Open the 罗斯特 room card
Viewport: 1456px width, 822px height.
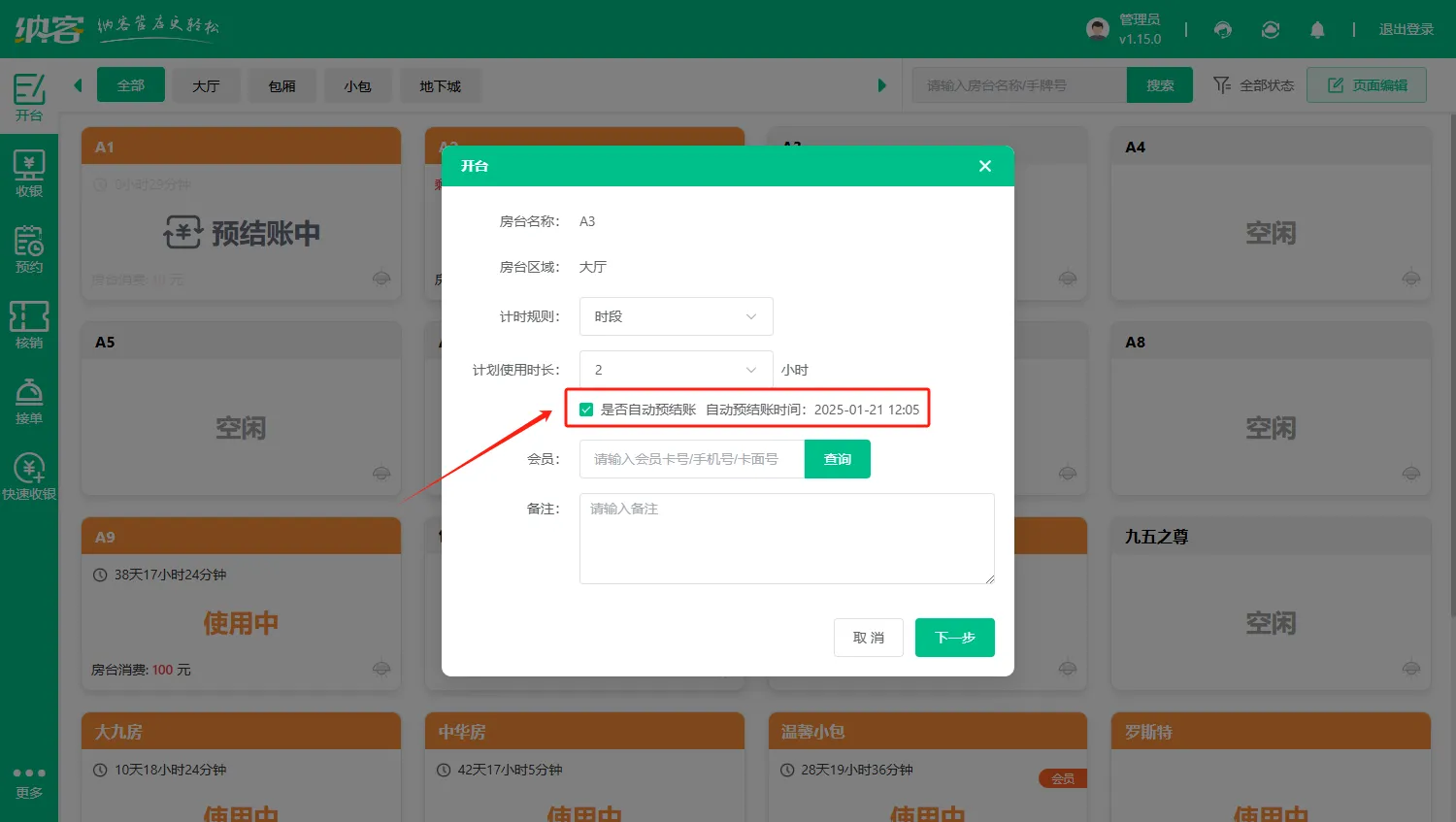(1271, 767)
